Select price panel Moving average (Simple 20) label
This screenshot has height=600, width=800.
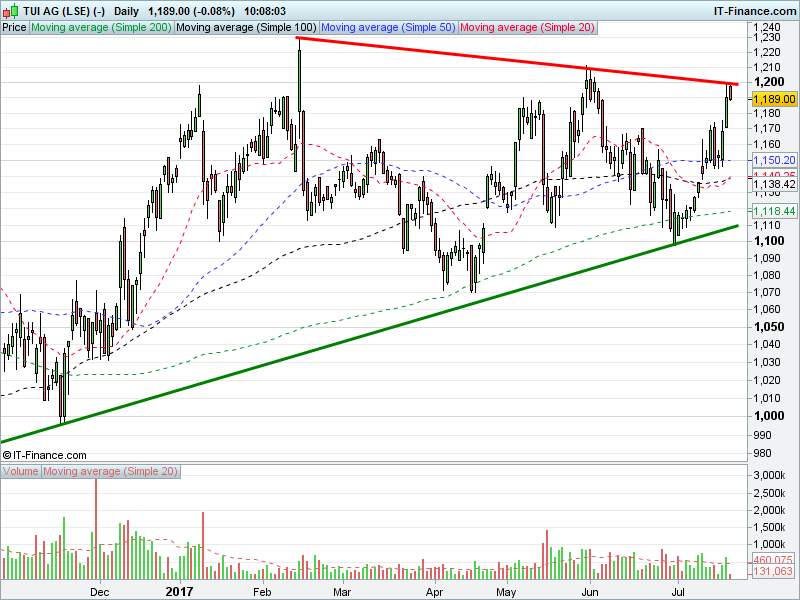[528, 28]
